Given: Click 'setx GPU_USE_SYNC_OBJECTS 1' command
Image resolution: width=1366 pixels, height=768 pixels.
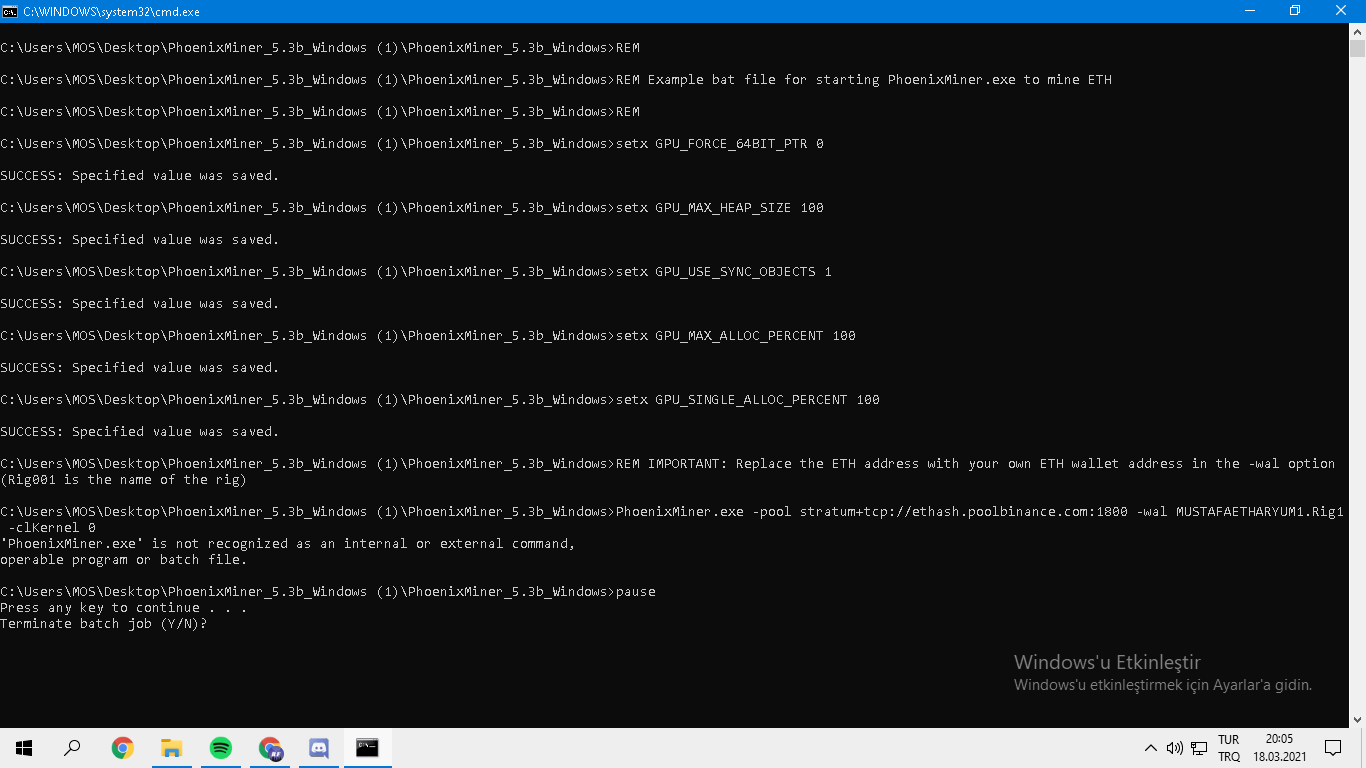Looking at the screenshot, I should (x=724, y=272).
